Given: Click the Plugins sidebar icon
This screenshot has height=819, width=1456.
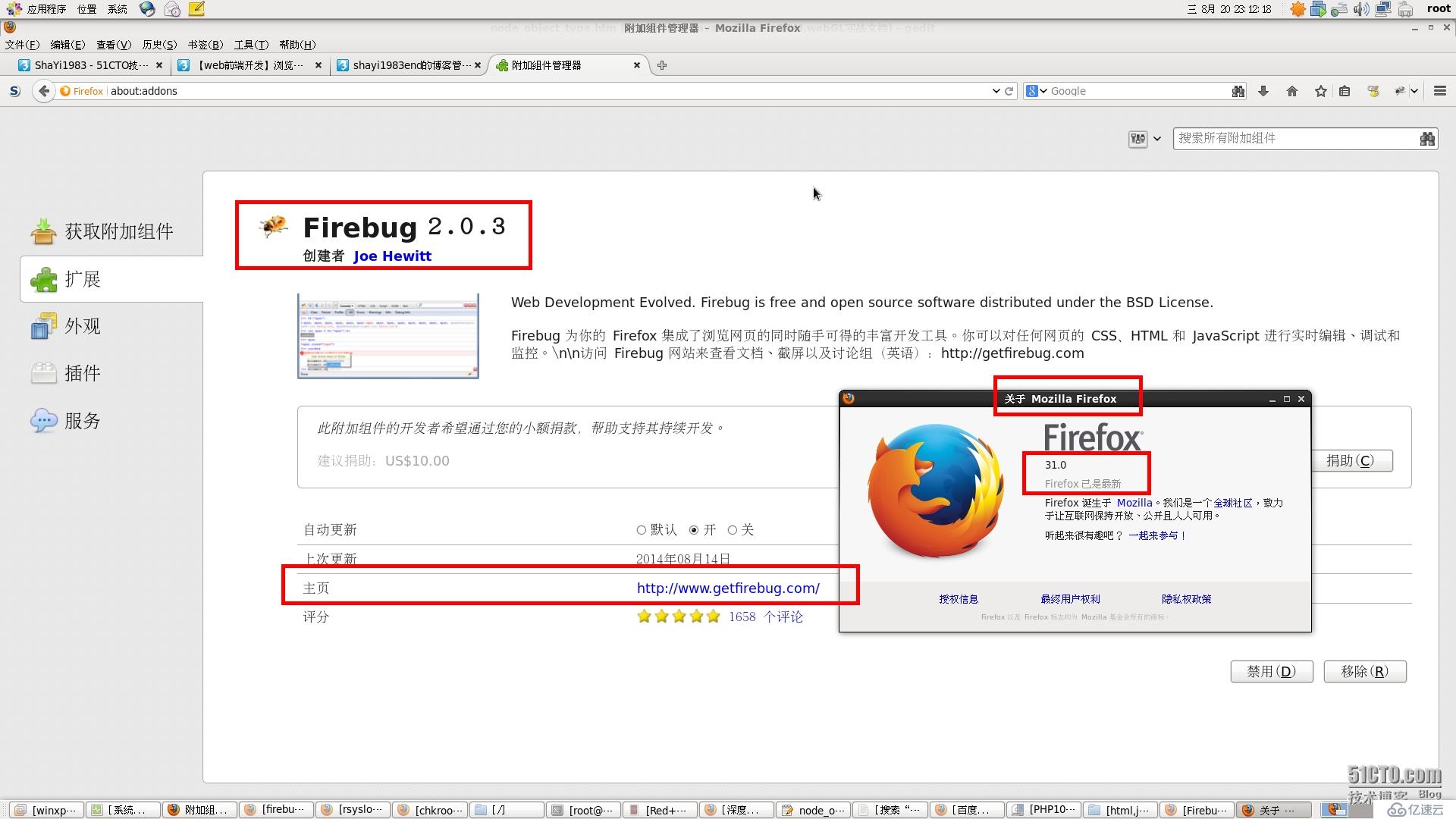Looking at the screenshot, I should pos(42,372).
